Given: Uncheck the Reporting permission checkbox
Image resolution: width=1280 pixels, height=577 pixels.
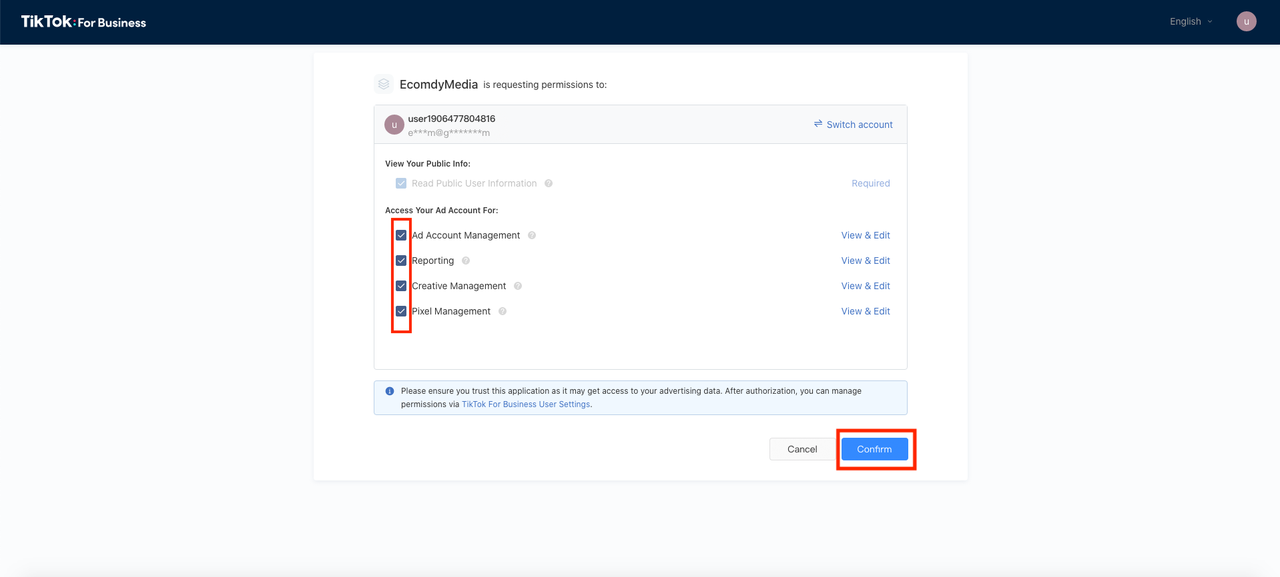Looking at the screenshot, I should (401, 260).
